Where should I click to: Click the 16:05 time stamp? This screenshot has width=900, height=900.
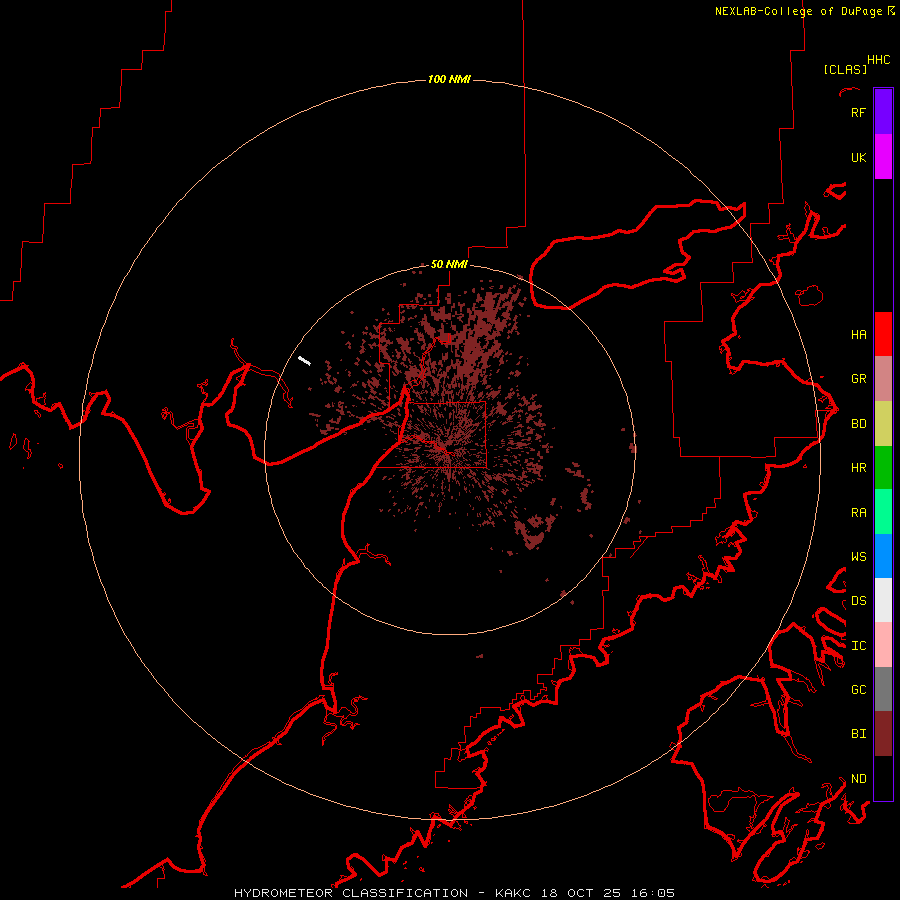(651, 893)
